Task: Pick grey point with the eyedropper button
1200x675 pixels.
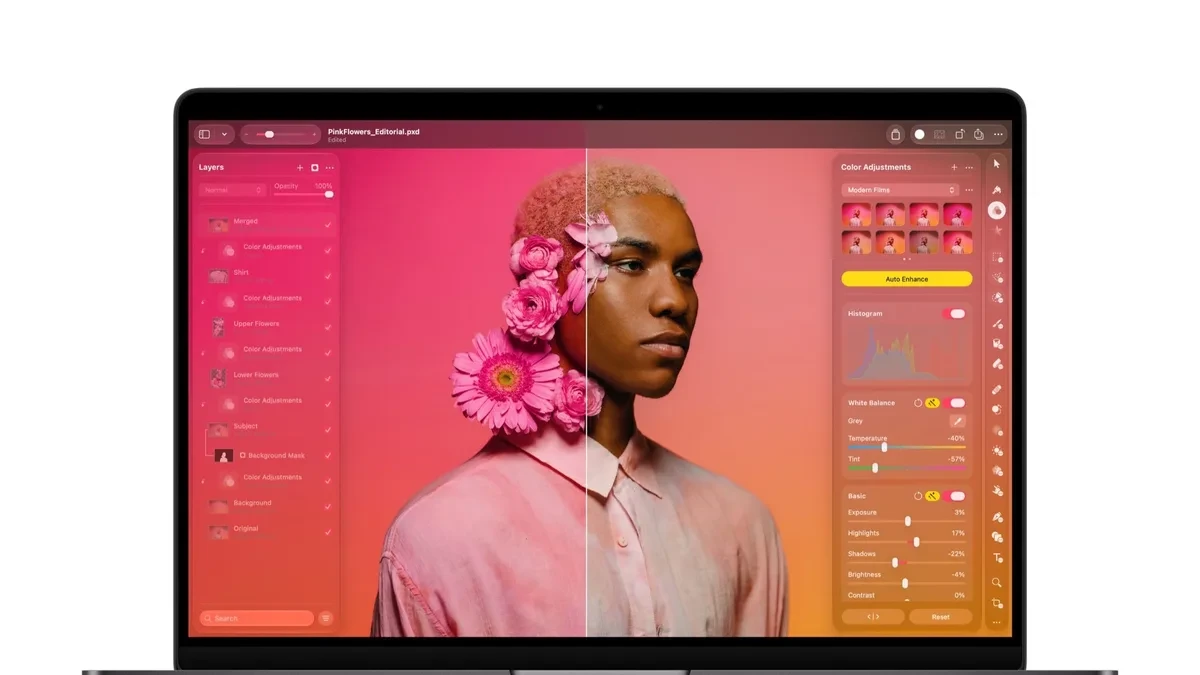Action: pyautogui.click(x=957, y=421)
